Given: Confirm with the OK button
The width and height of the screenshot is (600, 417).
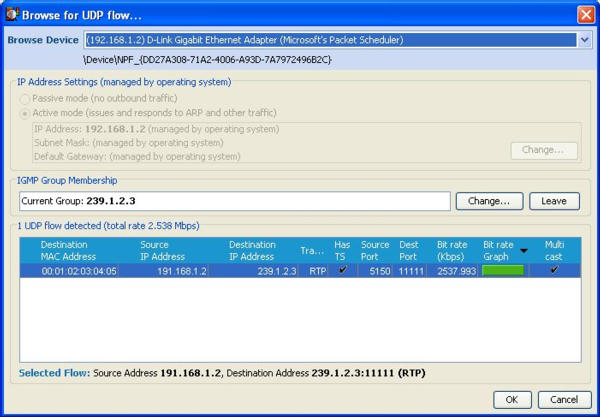Looking at the screenshot, I should [511, 399].
